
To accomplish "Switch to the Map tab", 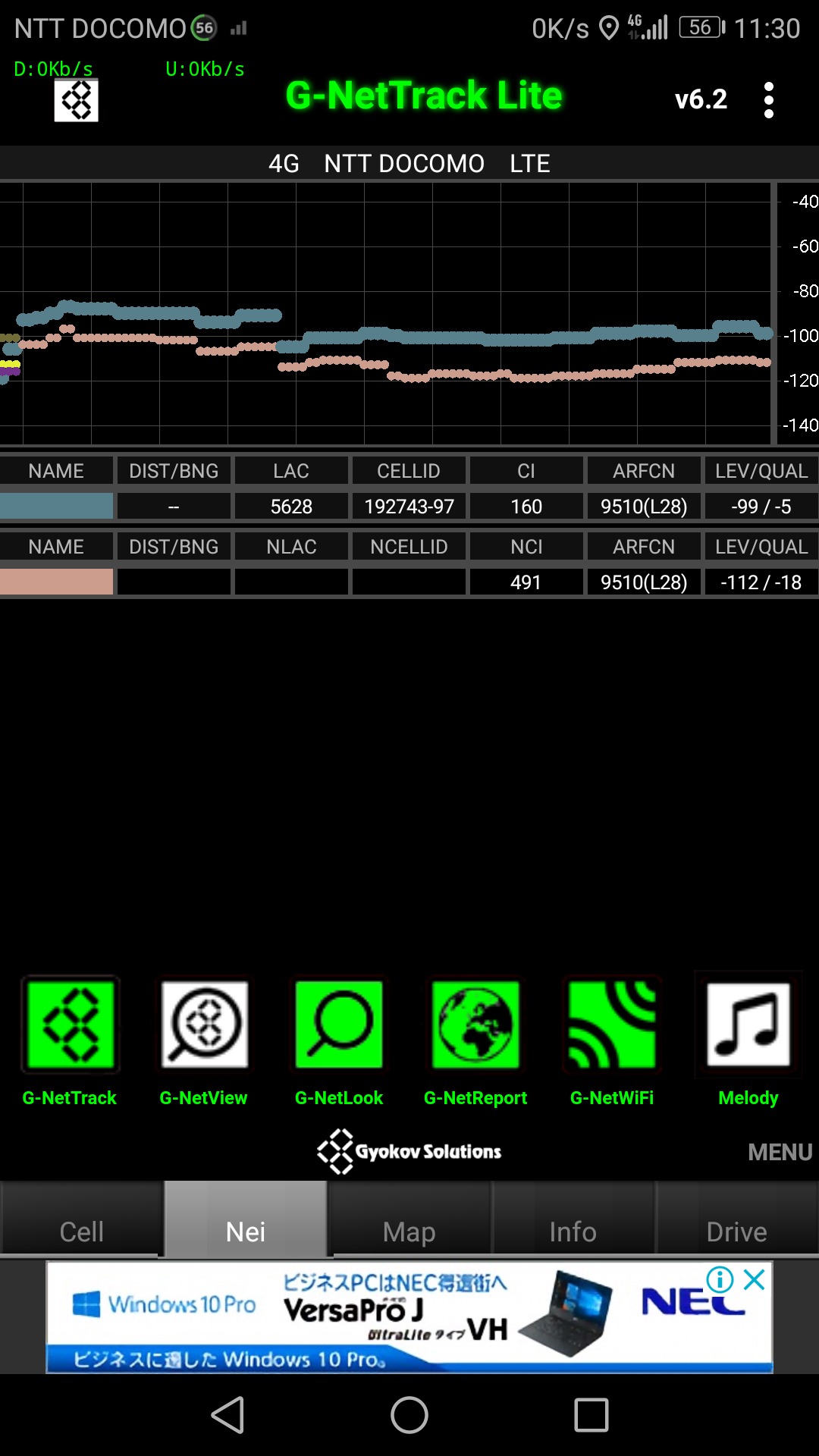I will coord(409,1231).
